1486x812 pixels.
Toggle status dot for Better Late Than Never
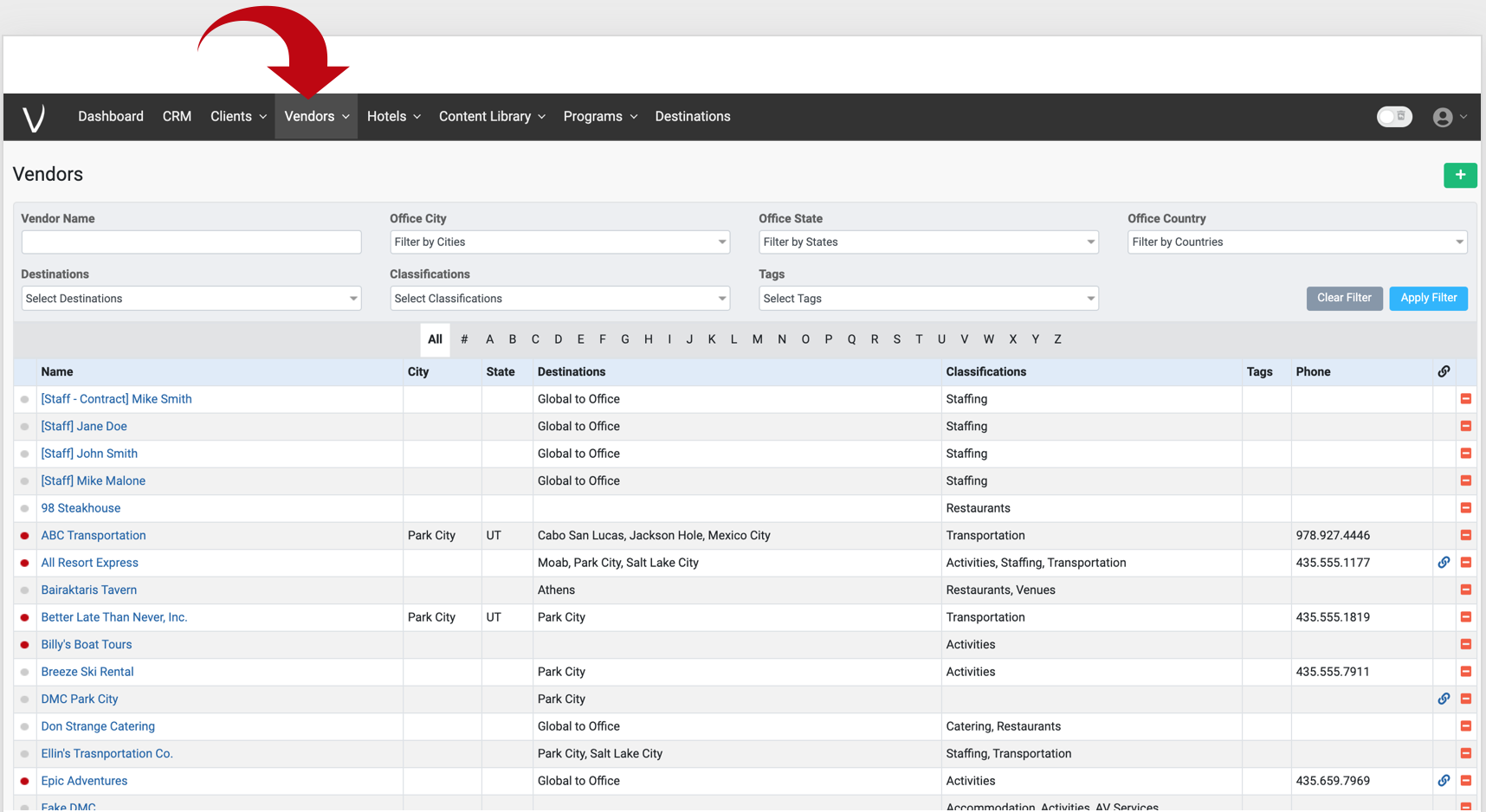[25, 617]
